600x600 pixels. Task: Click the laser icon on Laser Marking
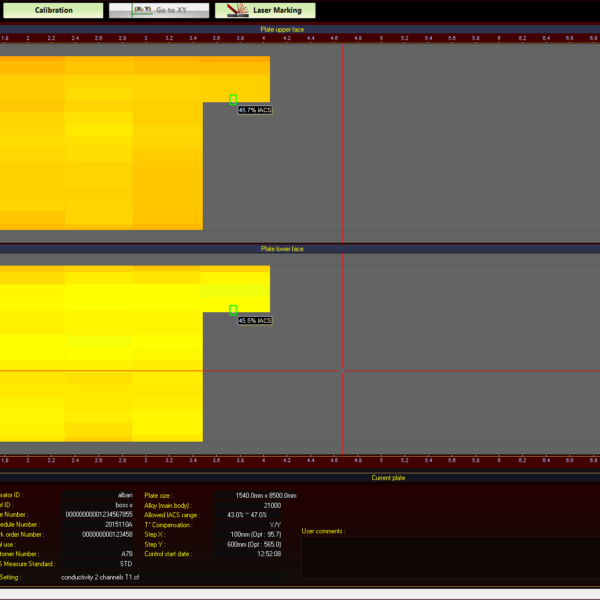click(x=237, y=10)
